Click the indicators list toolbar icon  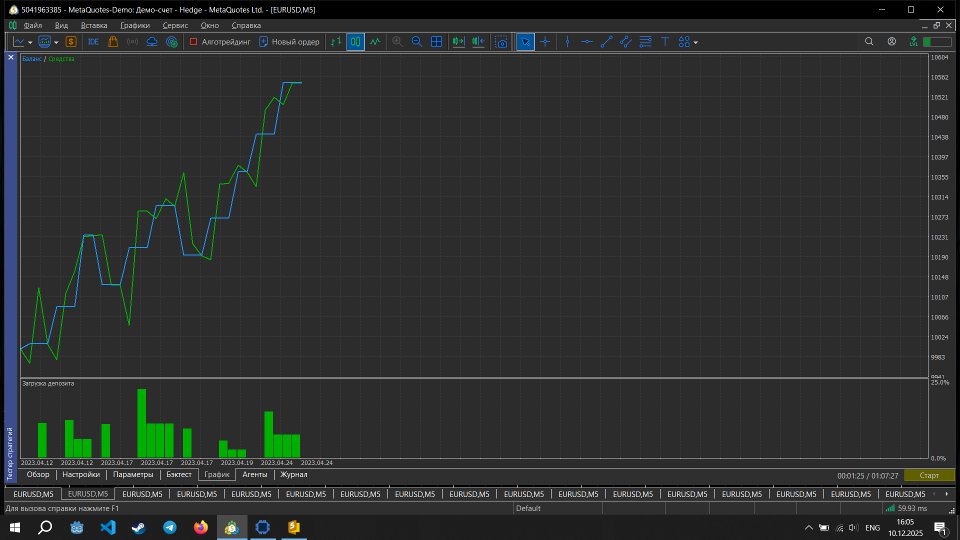tap(44, 42)
